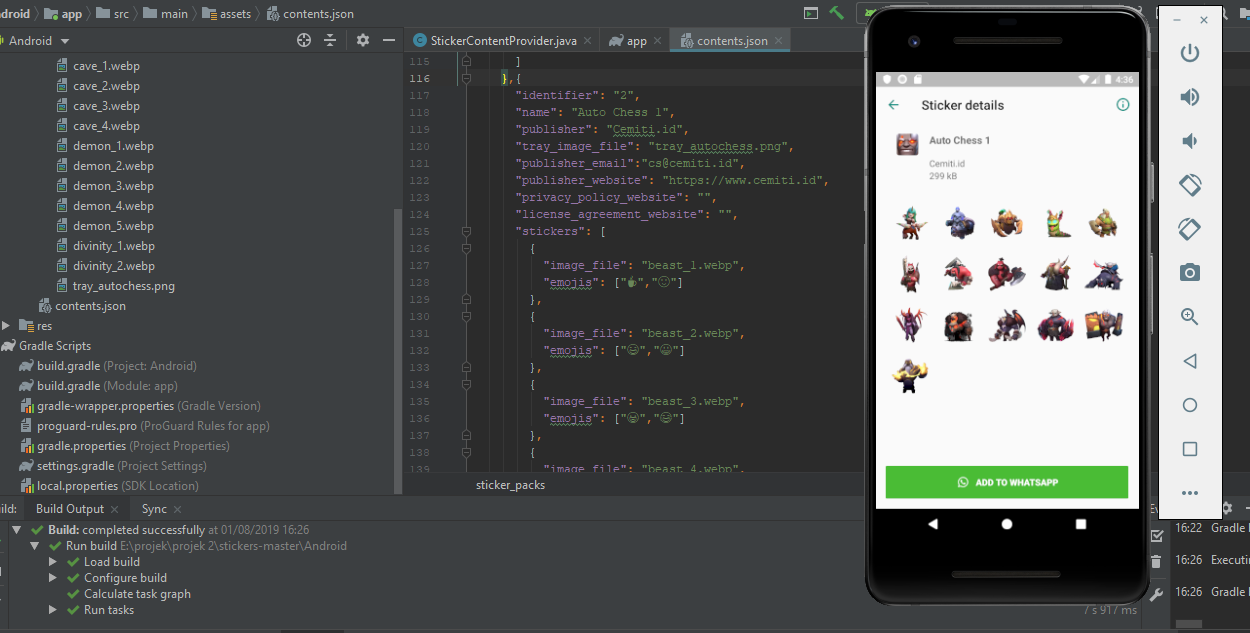
Task: Open build.gradle (Project: Android)
Action: pos(108,366)
